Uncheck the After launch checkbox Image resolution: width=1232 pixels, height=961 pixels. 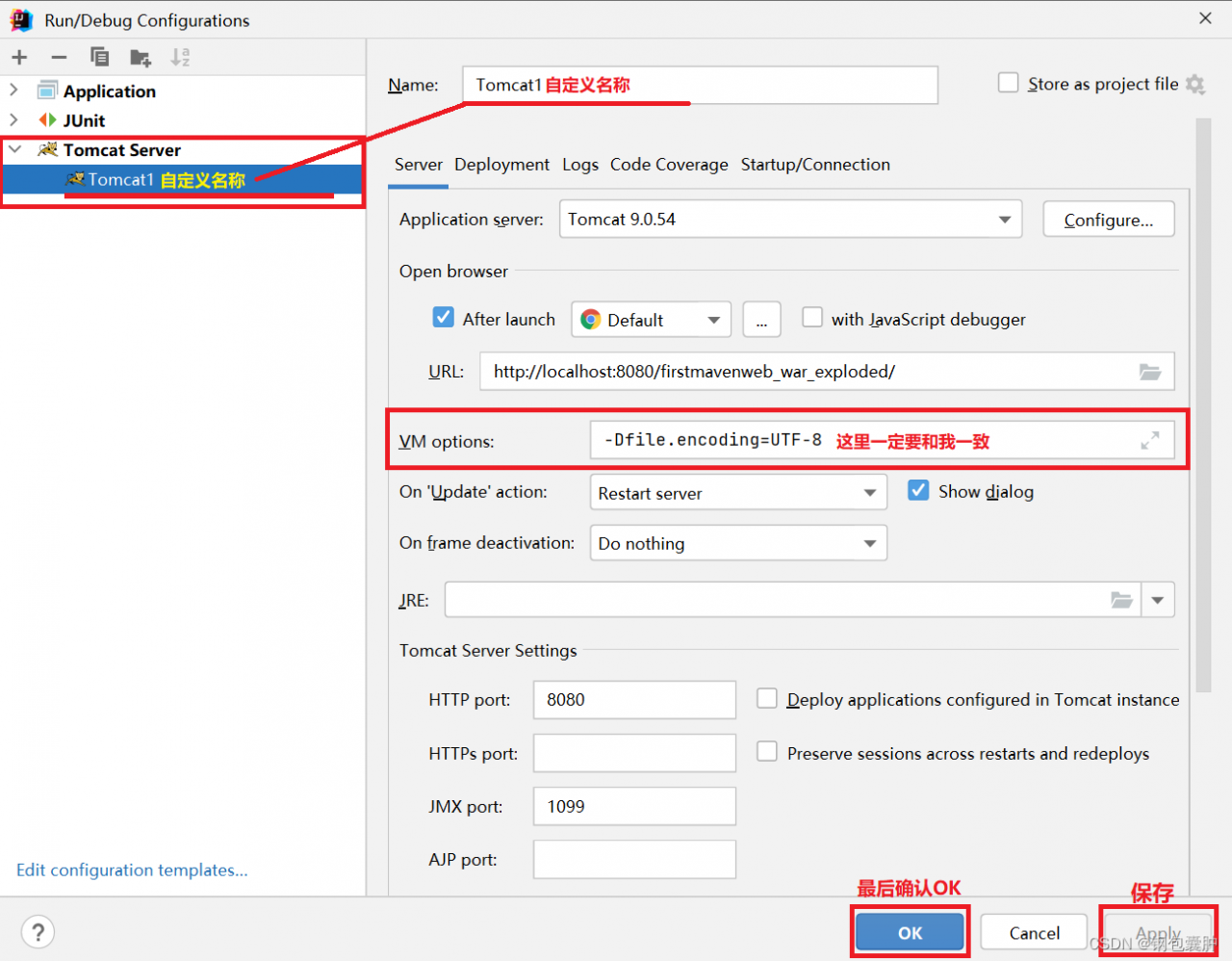(x=444, y=317)
